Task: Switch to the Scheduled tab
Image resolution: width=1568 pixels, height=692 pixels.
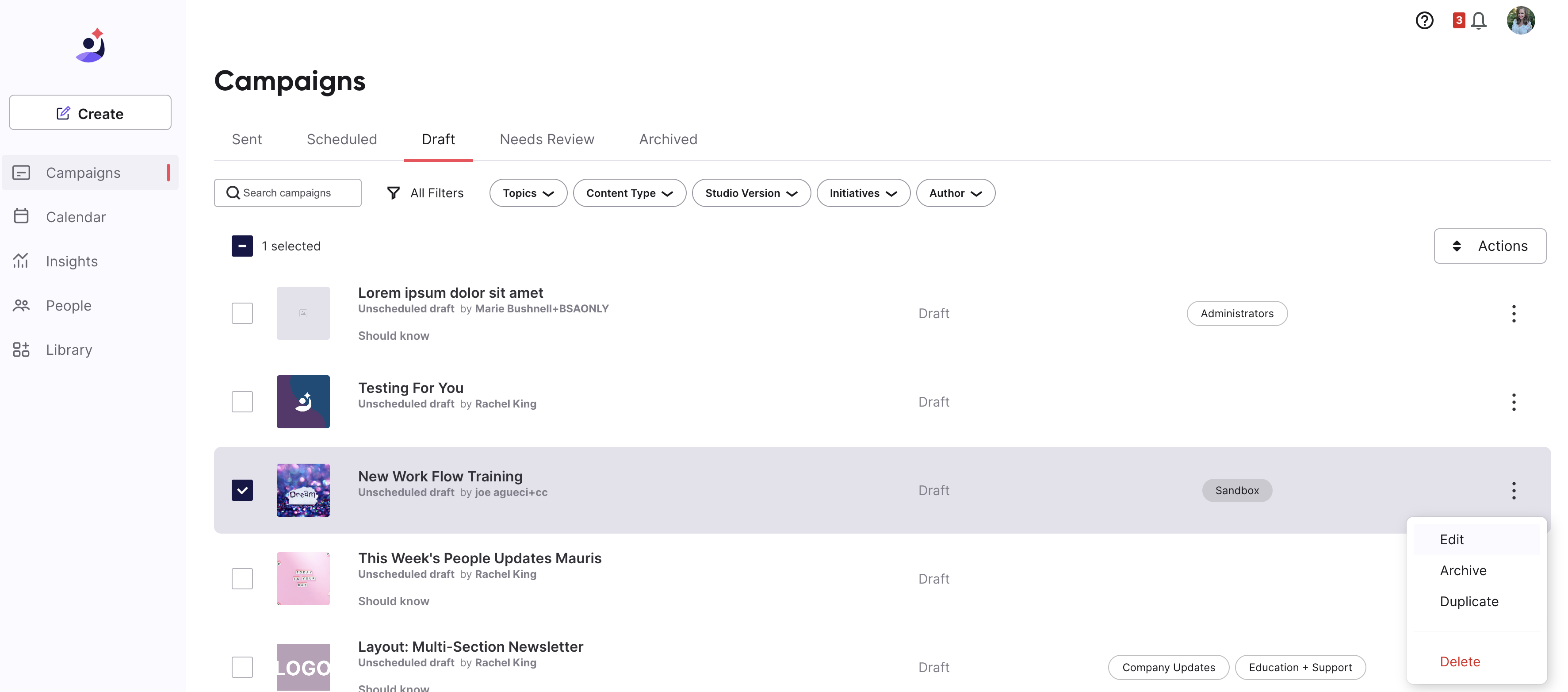Action: (341, 139)
